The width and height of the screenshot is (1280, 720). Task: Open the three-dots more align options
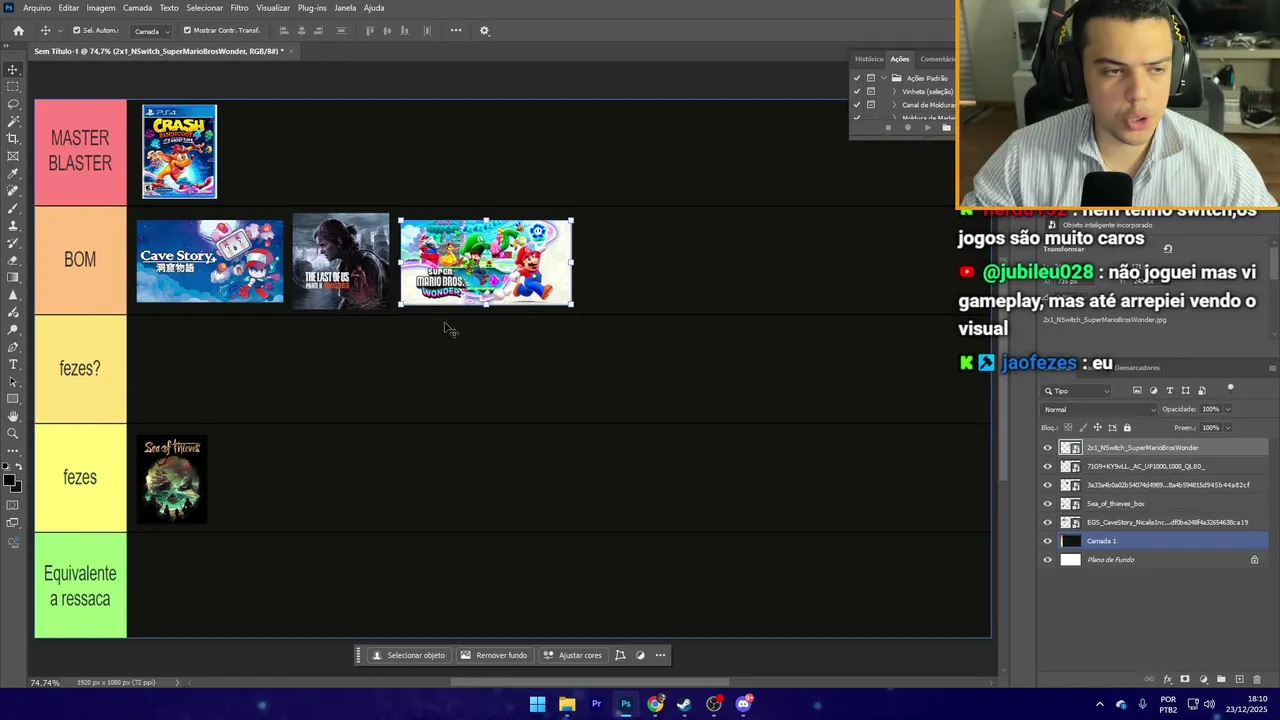(x=456, y=31)
